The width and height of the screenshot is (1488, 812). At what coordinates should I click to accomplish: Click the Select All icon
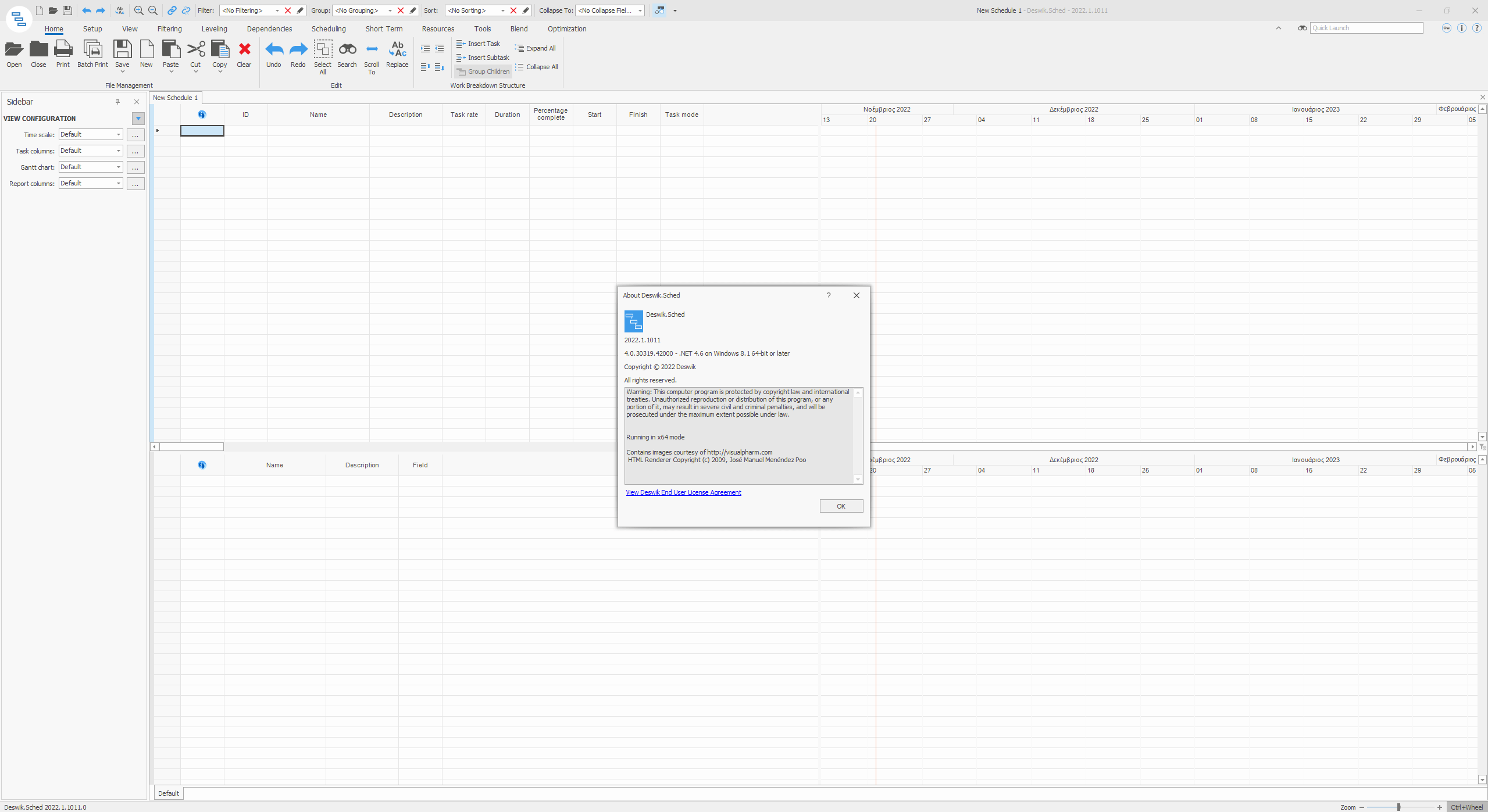[323, 50]
